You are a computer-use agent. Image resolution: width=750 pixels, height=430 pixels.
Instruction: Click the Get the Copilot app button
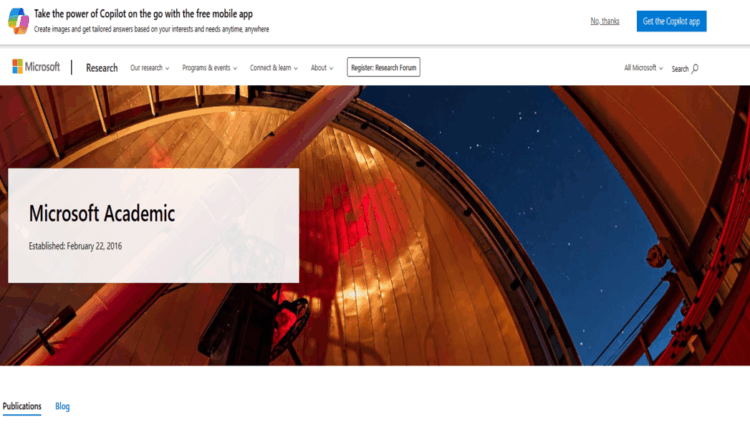[x=671, y=21]
